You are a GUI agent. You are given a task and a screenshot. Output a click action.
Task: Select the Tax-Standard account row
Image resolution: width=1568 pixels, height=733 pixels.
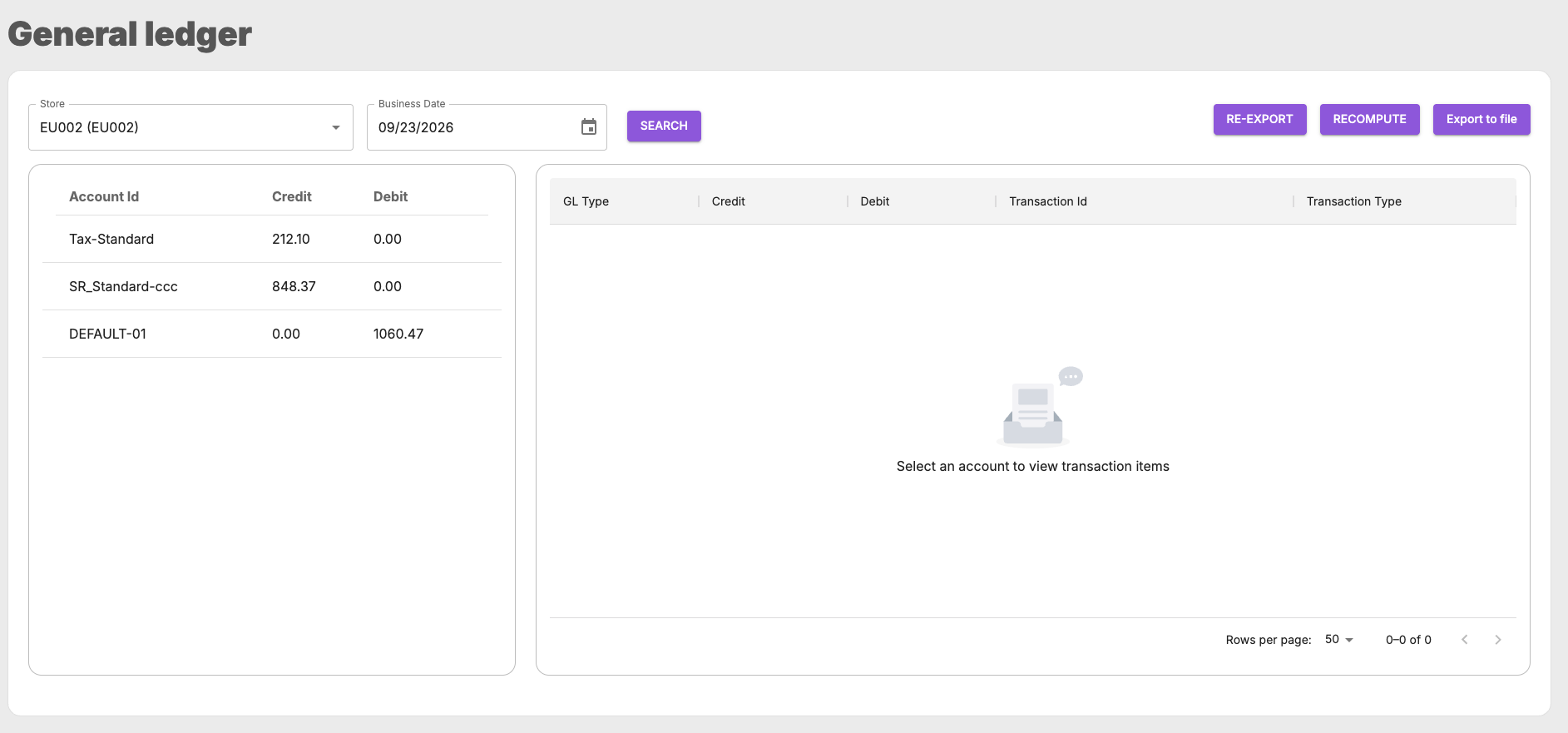(272, 239)
